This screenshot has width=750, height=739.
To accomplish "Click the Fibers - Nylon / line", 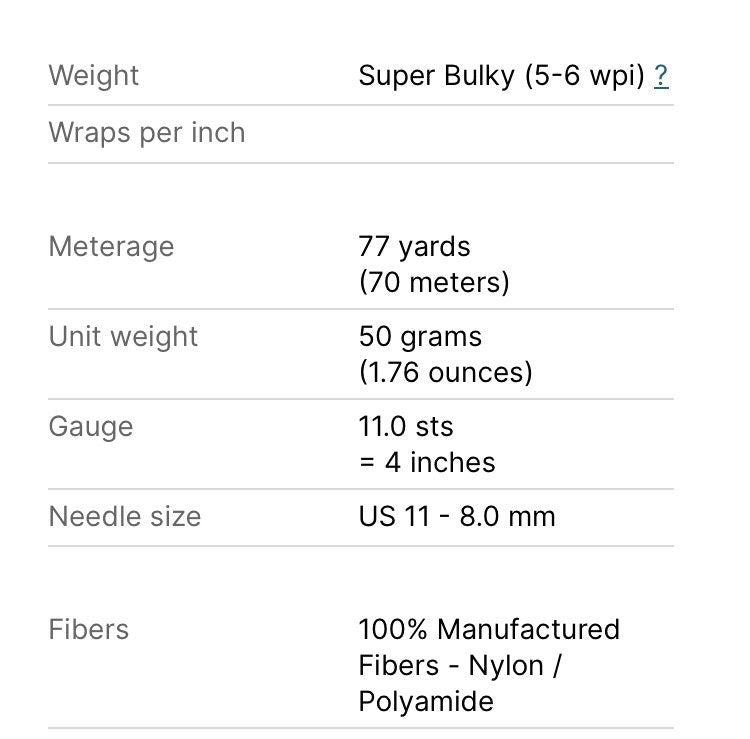I will pyautogui.click(x=460, y=666).
